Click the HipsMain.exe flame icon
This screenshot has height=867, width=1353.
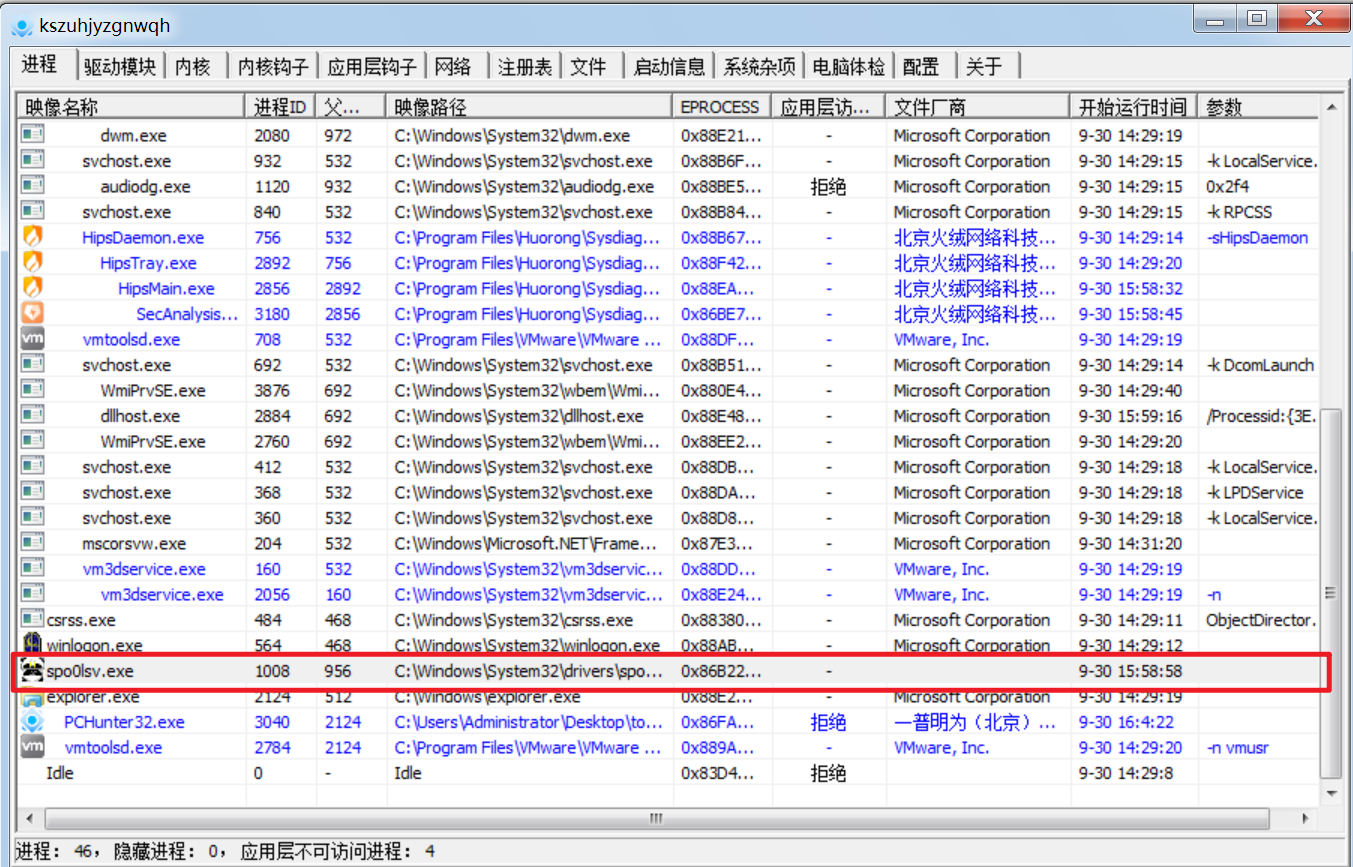[x=32, y=288]
